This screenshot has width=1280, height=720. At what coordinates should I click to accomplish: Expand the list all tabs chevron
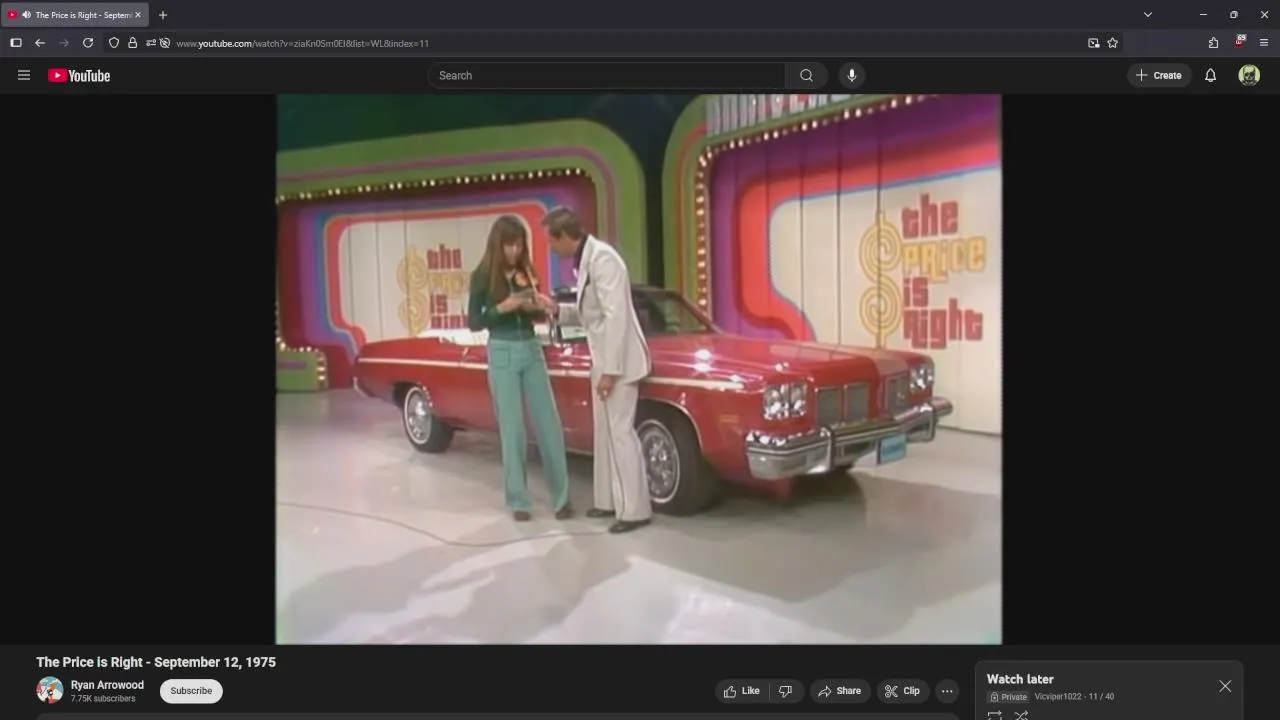(x=1147, y=15)
